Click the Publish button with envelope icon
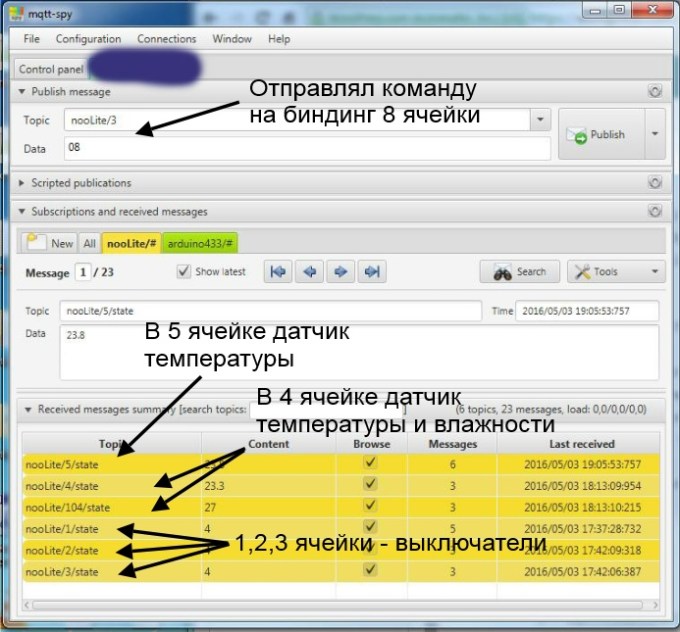This screenshot has height=632, width=680. pyautogui.click(x=598, y=134)
